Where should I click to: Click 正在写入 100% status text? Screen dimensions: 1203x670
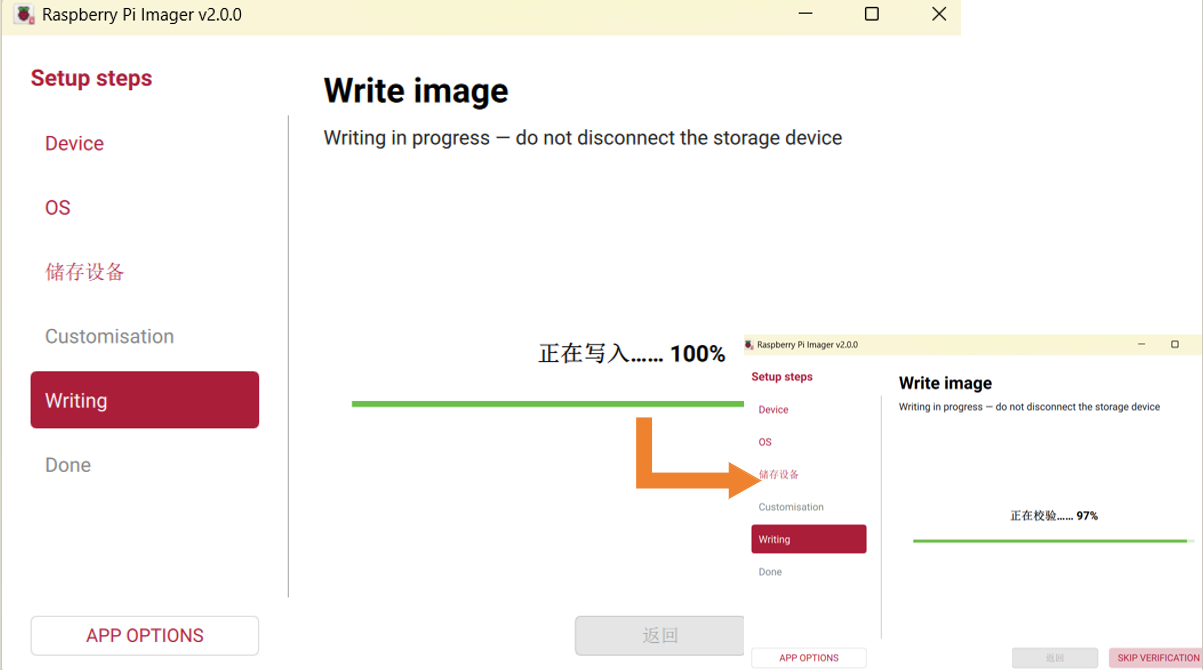coord(632,354)
